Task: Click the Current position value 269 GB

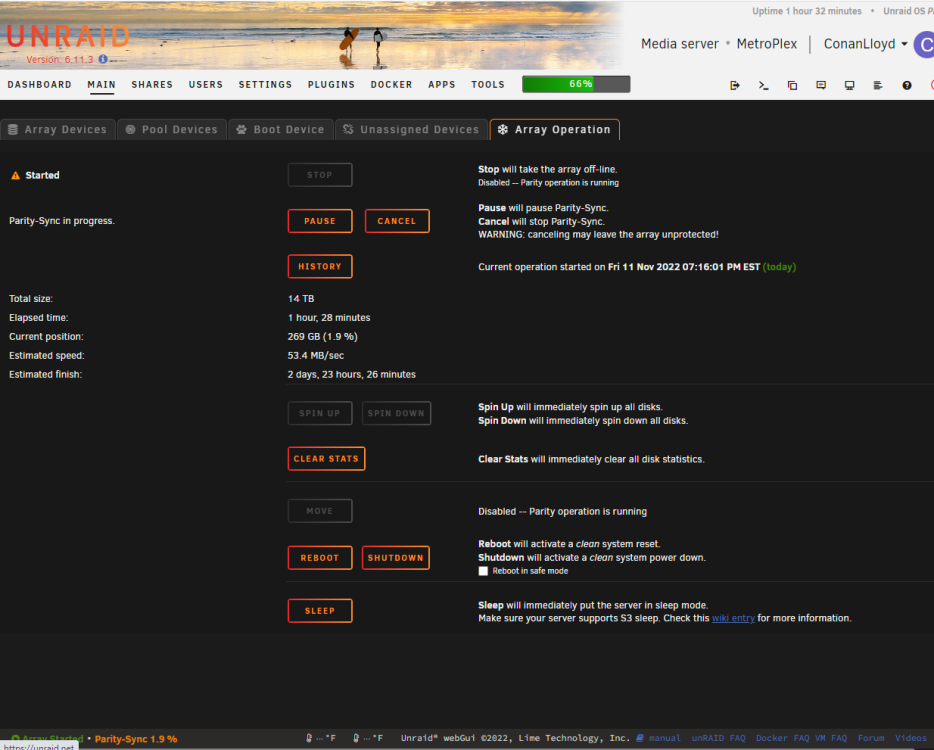Action: pos(322,337)
